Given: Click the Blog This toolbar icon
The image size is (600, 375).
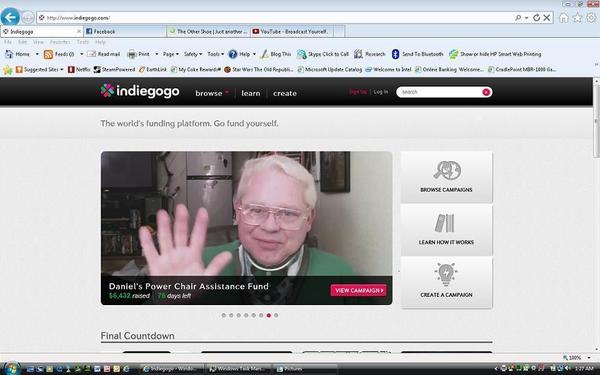Looking at the screenshot, I should pos(264,54).
